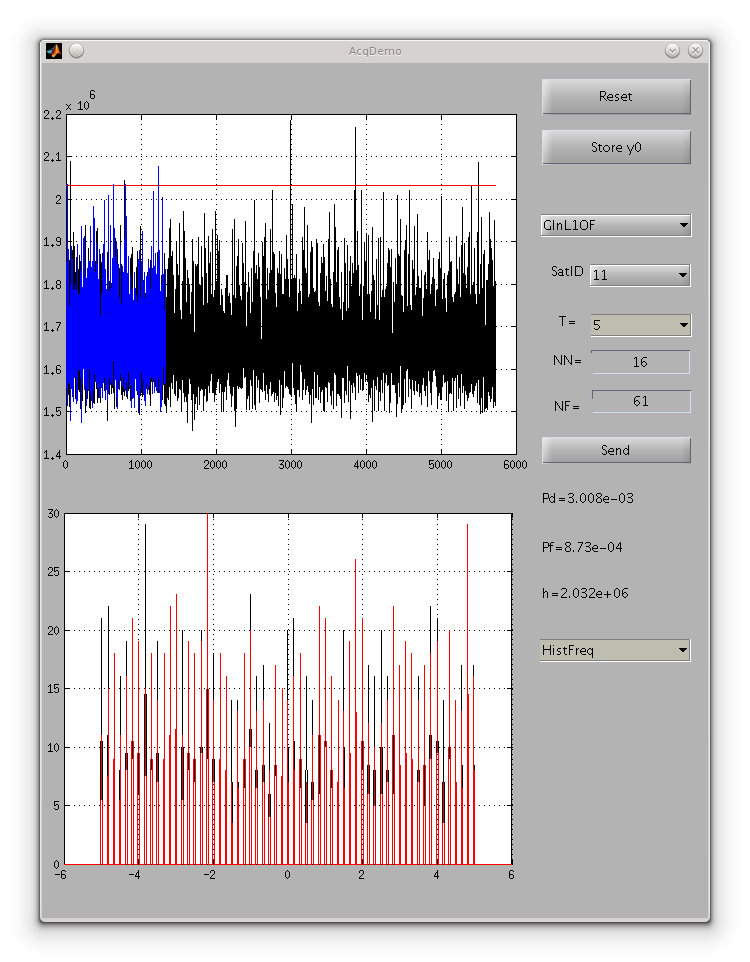
Task: Click the x 10^6 exponent label on upper plot
Action: point(80,102)
